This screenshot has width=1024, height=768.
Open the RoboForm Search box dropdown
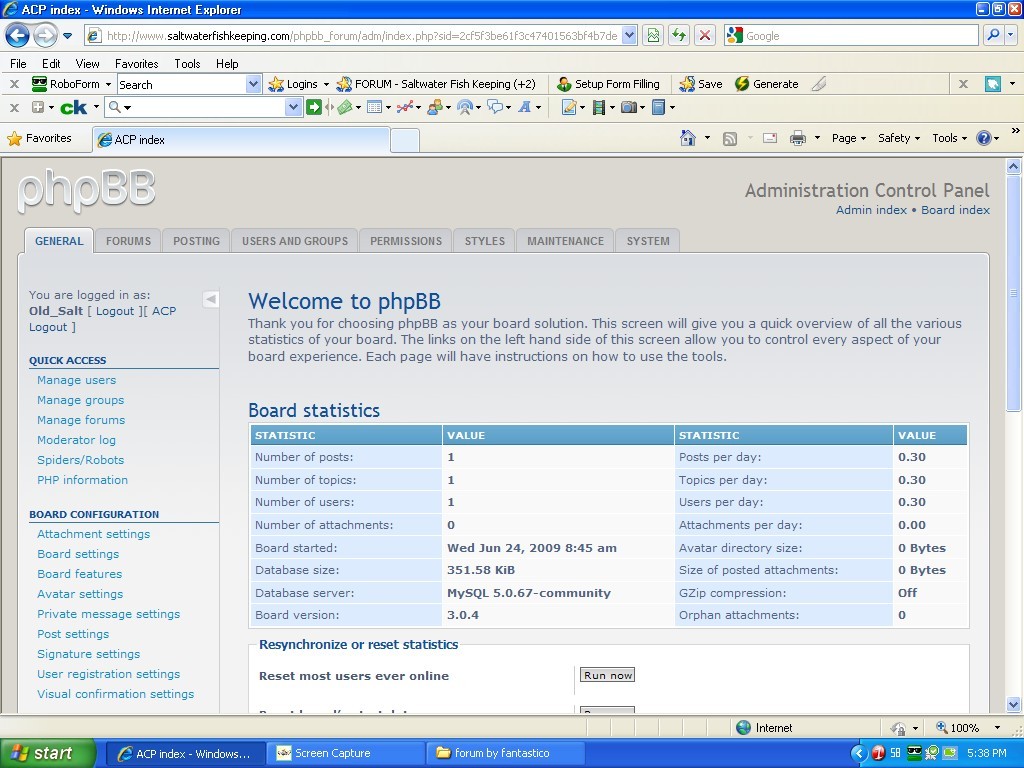[x=253, y=84]
